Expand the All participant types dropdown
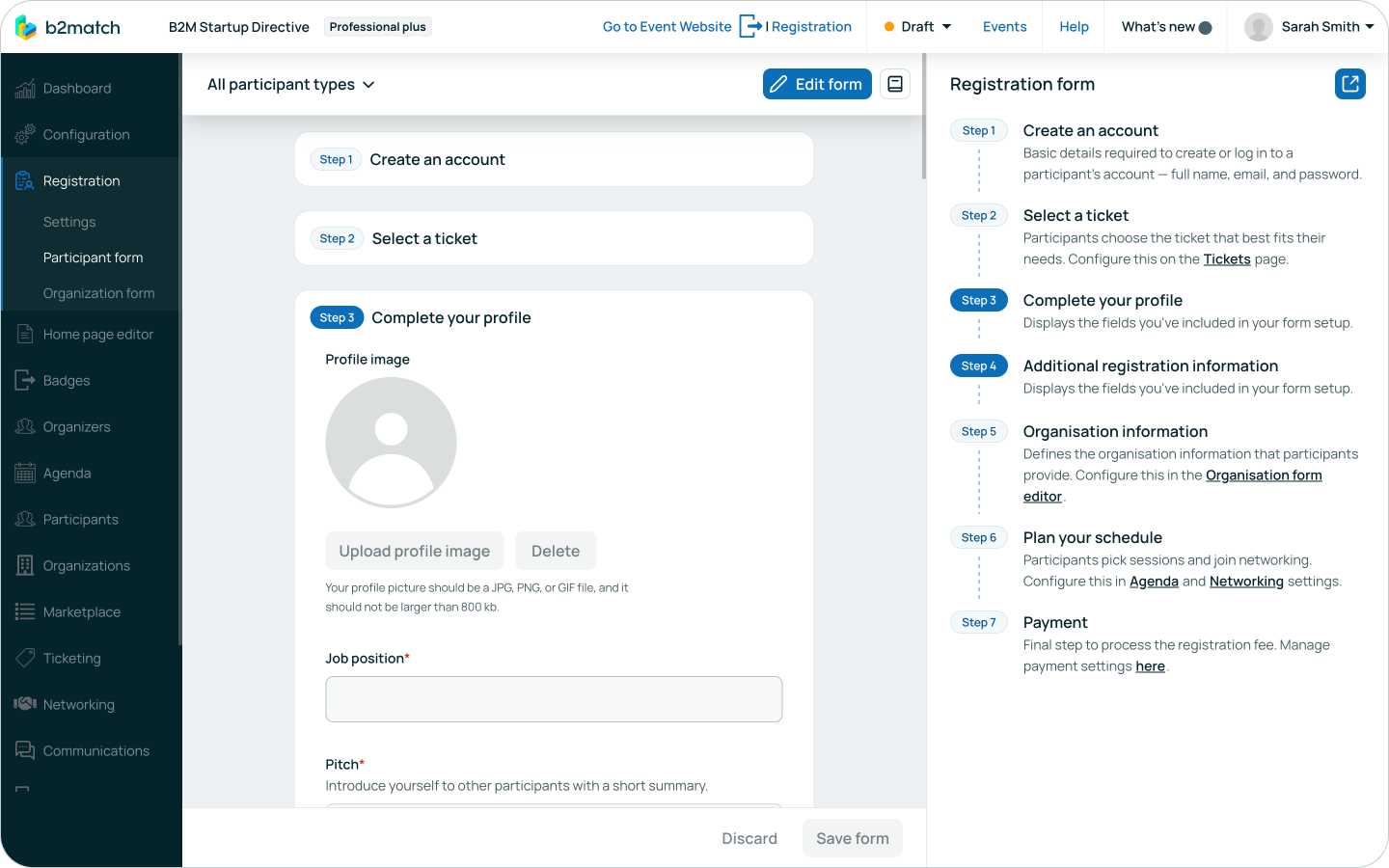This screenshot has width=1389, height=868. click(290, 85)
